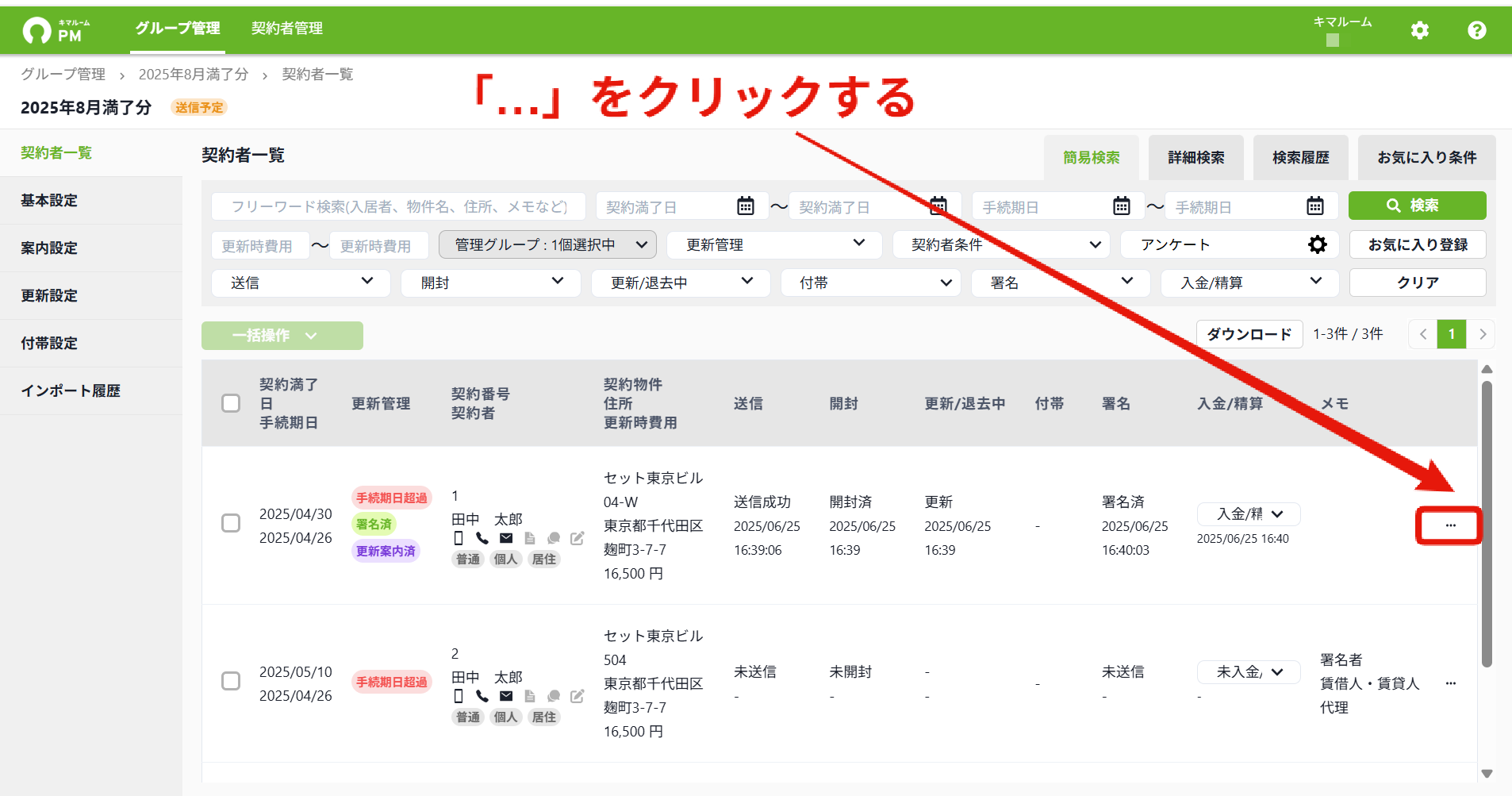The width and height of the screenshot is (1512, 796).
Task: Click the green 検索 button
Action: [x=1417, y=206]
